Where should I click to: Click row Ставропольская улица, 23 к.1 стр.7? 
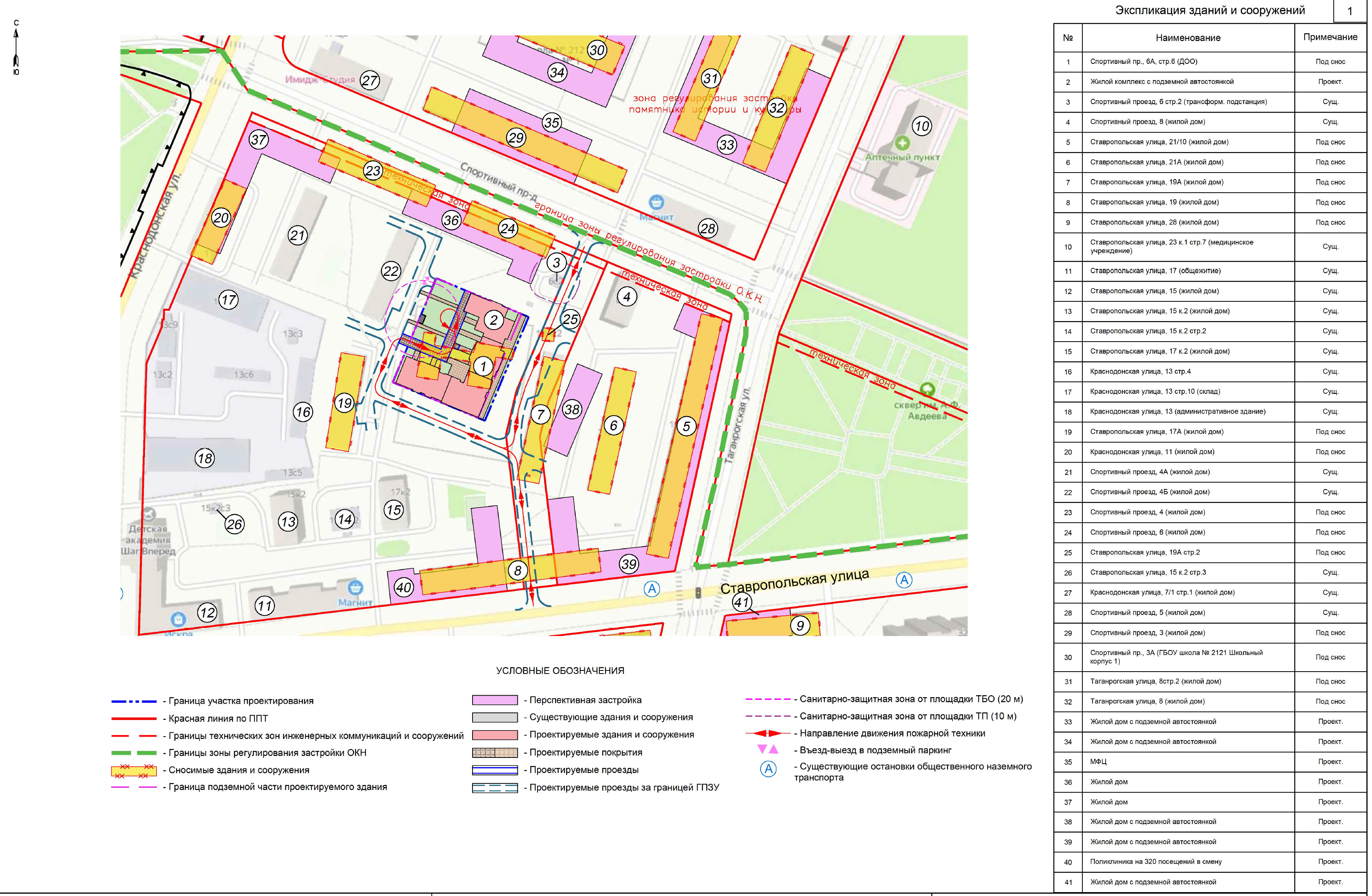pos(1210,247)
